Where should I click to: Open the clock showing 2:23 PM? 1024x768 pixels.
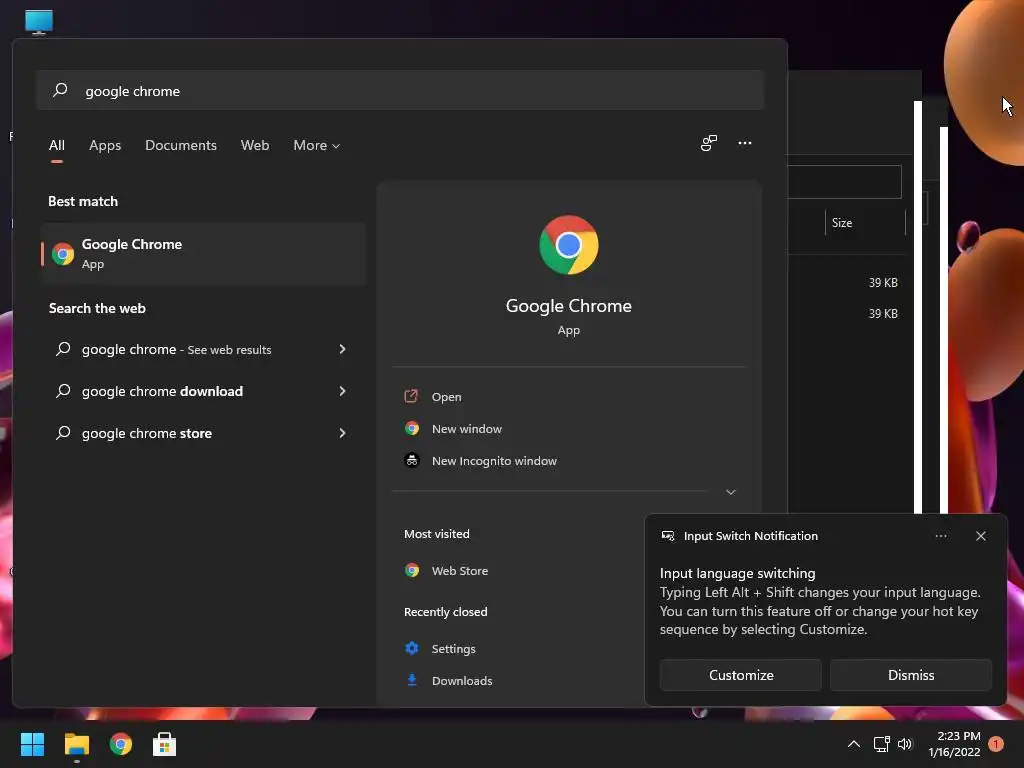tap(954, 744)
